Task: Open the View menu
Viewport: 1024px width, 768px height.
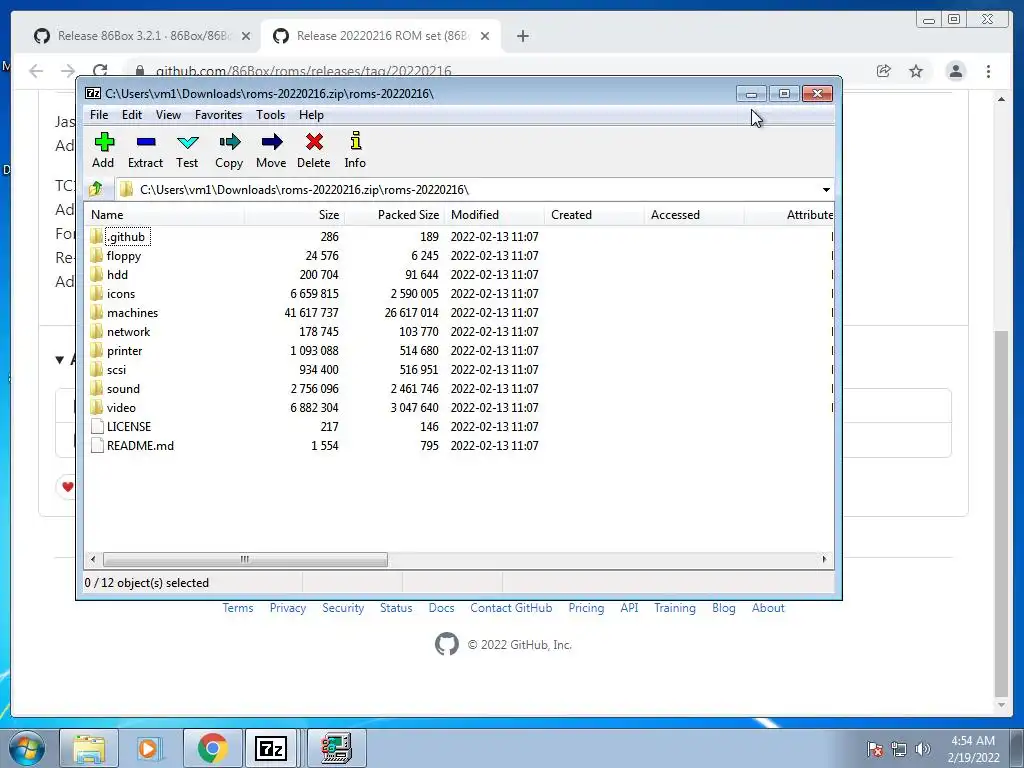Action: point(168,115)
